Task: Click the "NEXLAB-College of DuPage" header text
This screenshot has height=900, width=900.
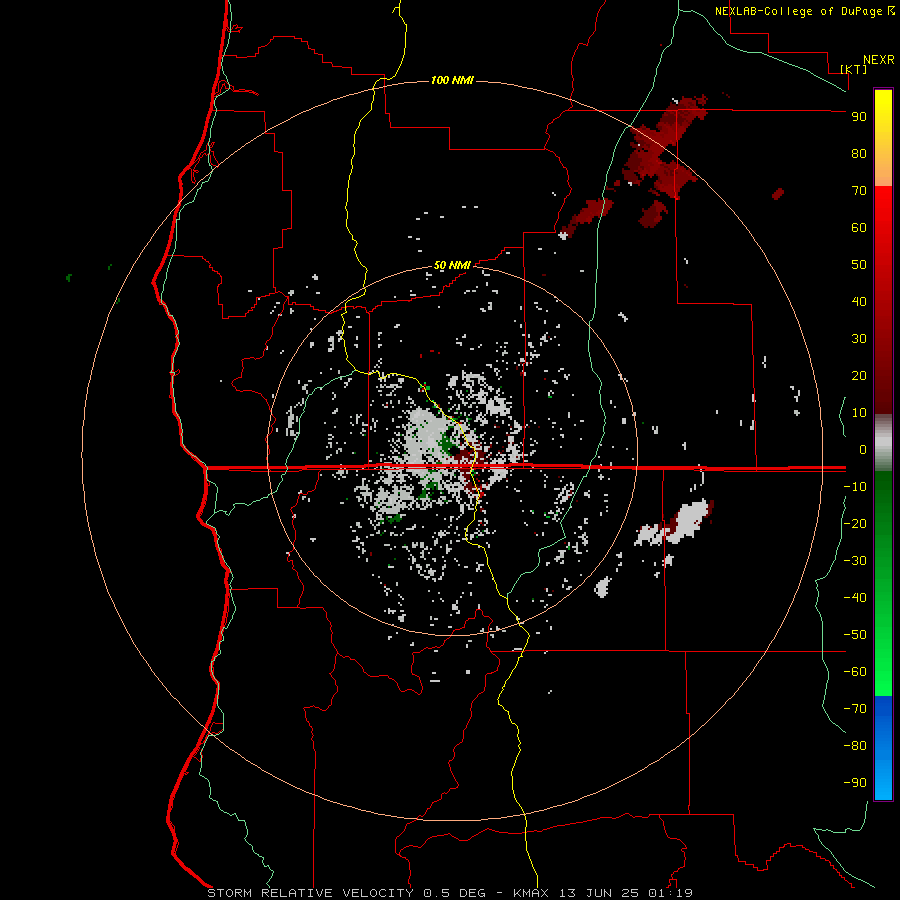Action: coord(798,11)
